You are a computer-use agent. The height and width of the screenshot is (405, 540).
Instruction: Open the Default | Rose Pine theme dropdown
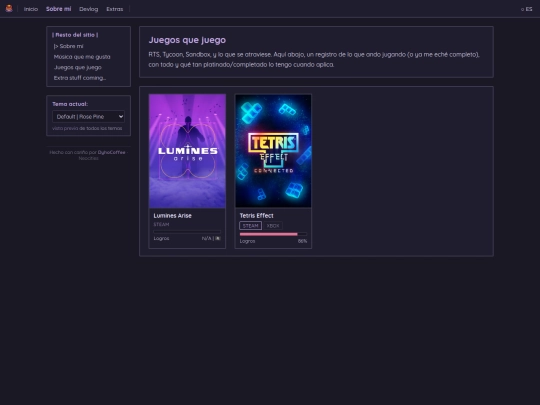point(89,117)
